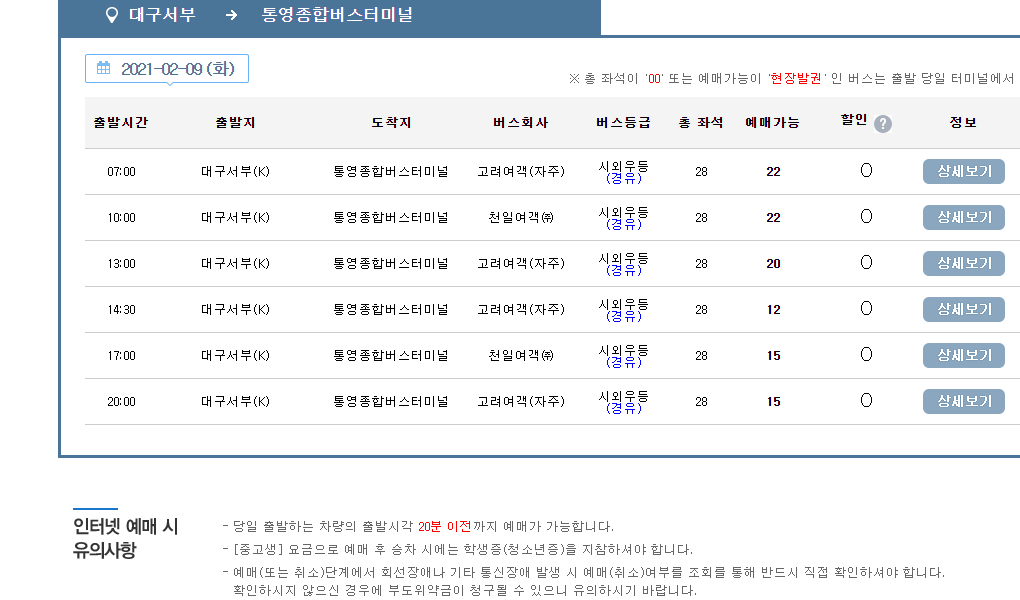Click the 출발지 column header
Image resolution: width=1020 pixels, height=600 pixels.
pos(235,122)
